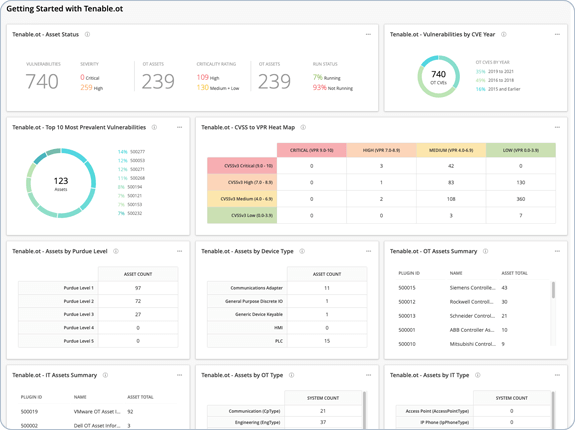Open Vulnerabilities by CVE Year options menu

557,34
